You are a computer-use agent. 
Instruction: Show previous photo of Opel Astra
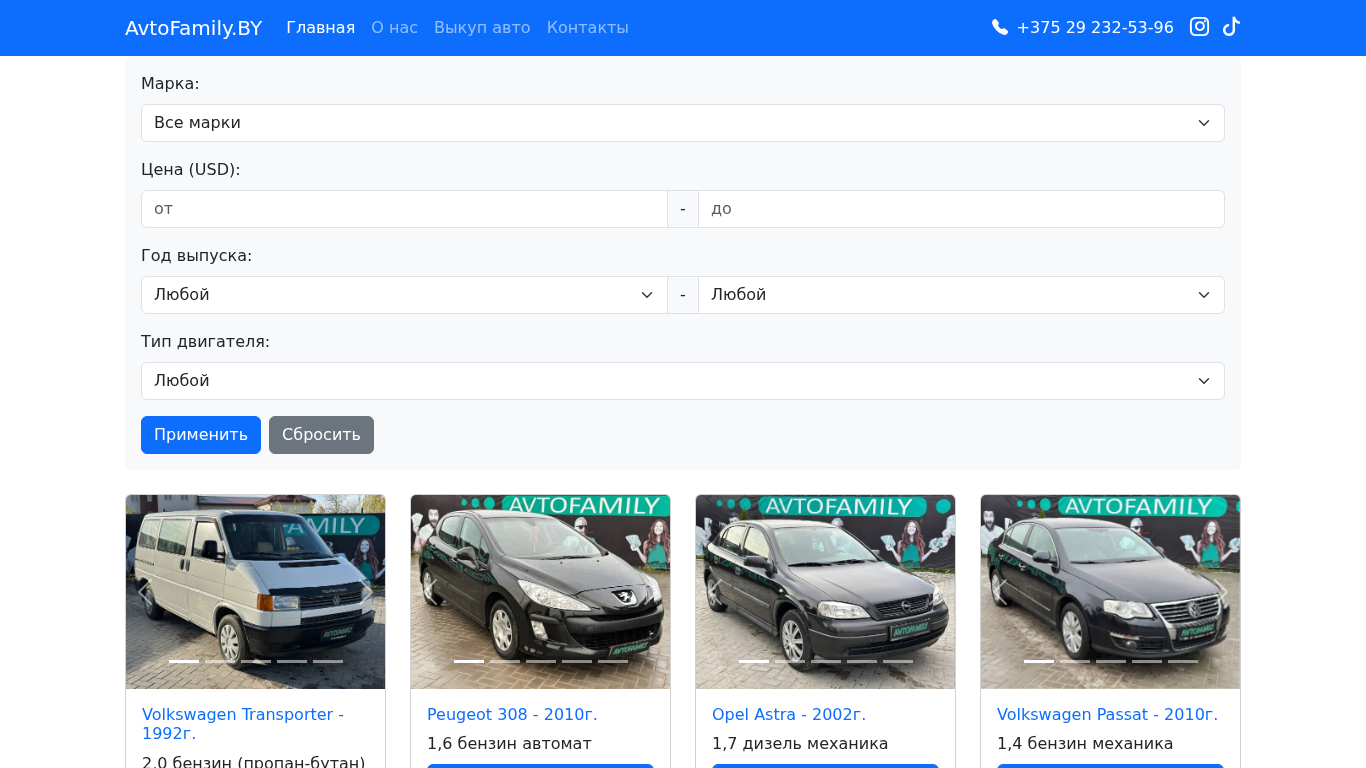(715, 592)
